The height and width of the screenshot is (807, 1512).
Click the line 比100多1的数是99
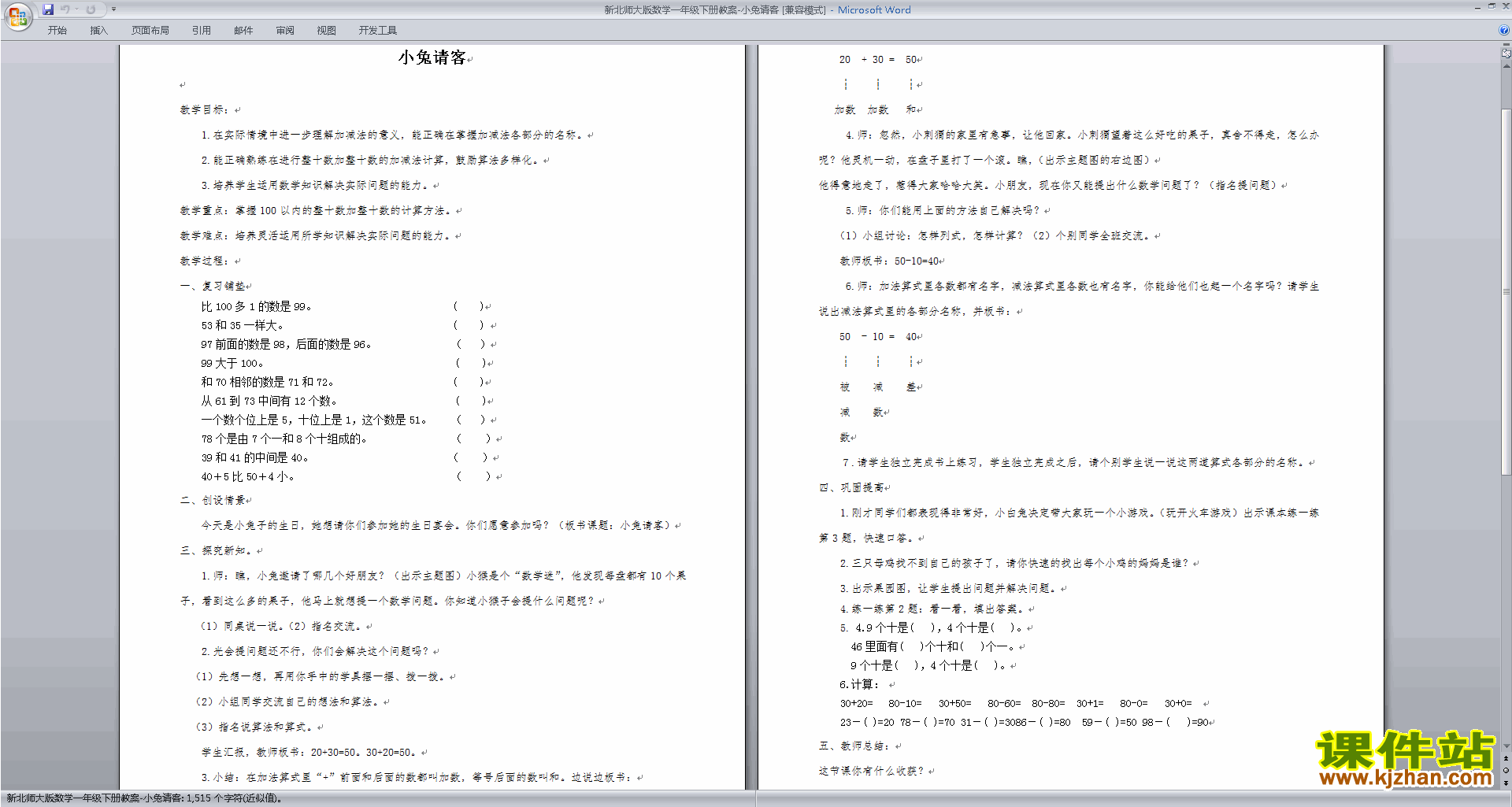coord(256,306)
